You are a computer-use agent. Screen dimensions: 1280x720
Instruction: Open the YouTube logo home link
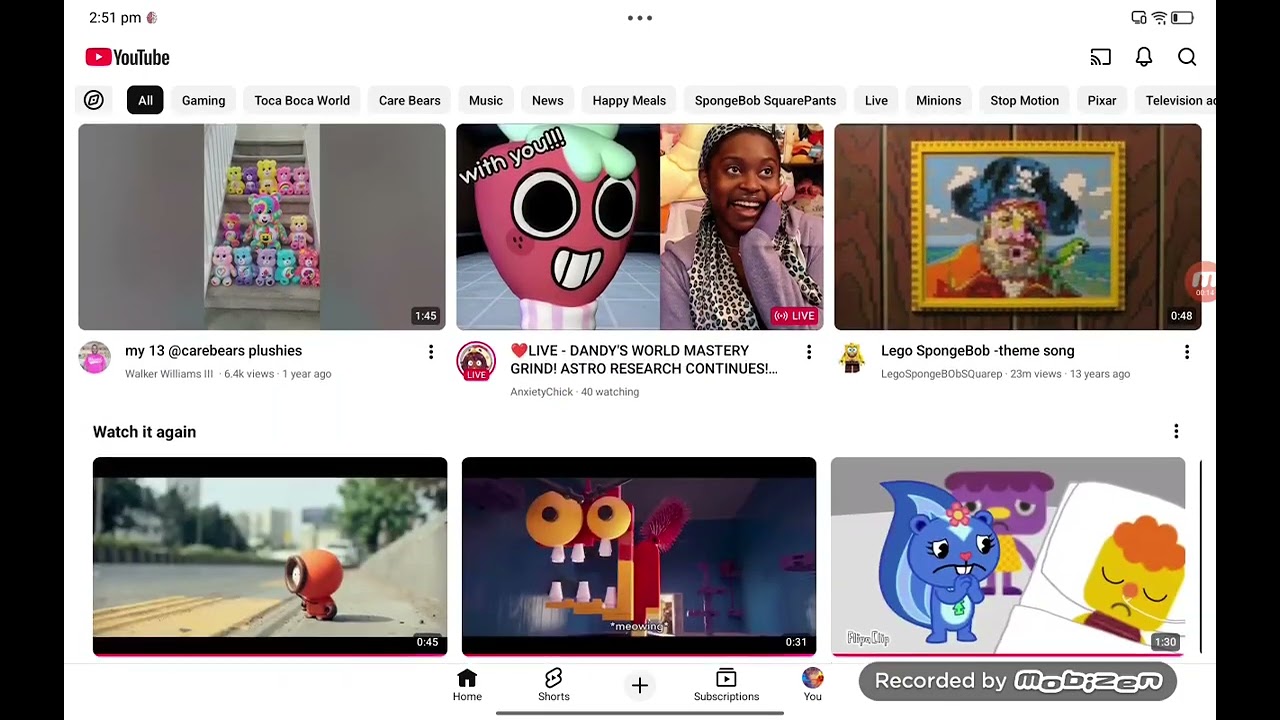pos(127,57)
